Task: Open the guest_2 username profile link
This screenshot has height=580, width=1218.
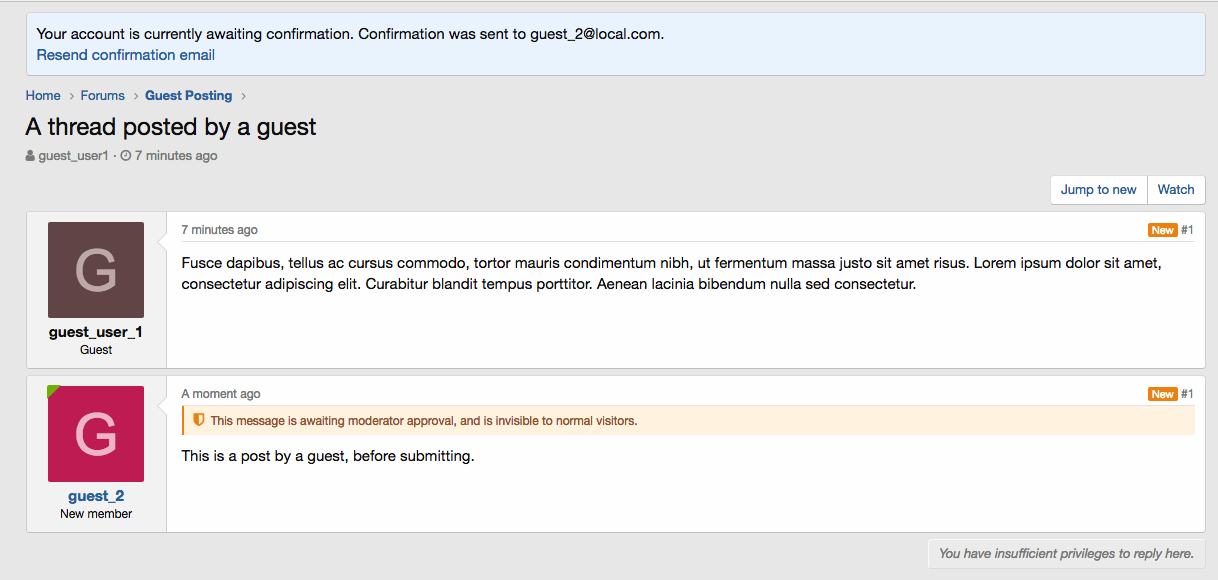Action: pyautogui.click(x=96, y=496)
